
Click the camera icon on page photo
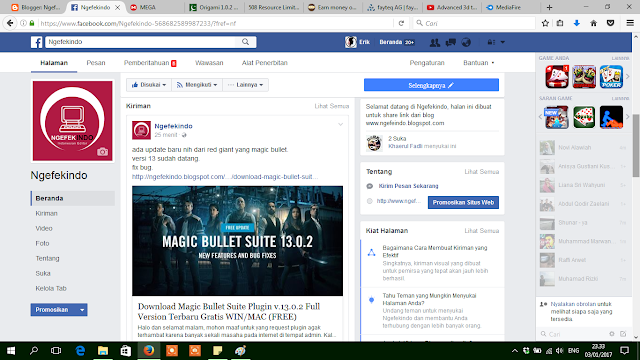(102, 152)
